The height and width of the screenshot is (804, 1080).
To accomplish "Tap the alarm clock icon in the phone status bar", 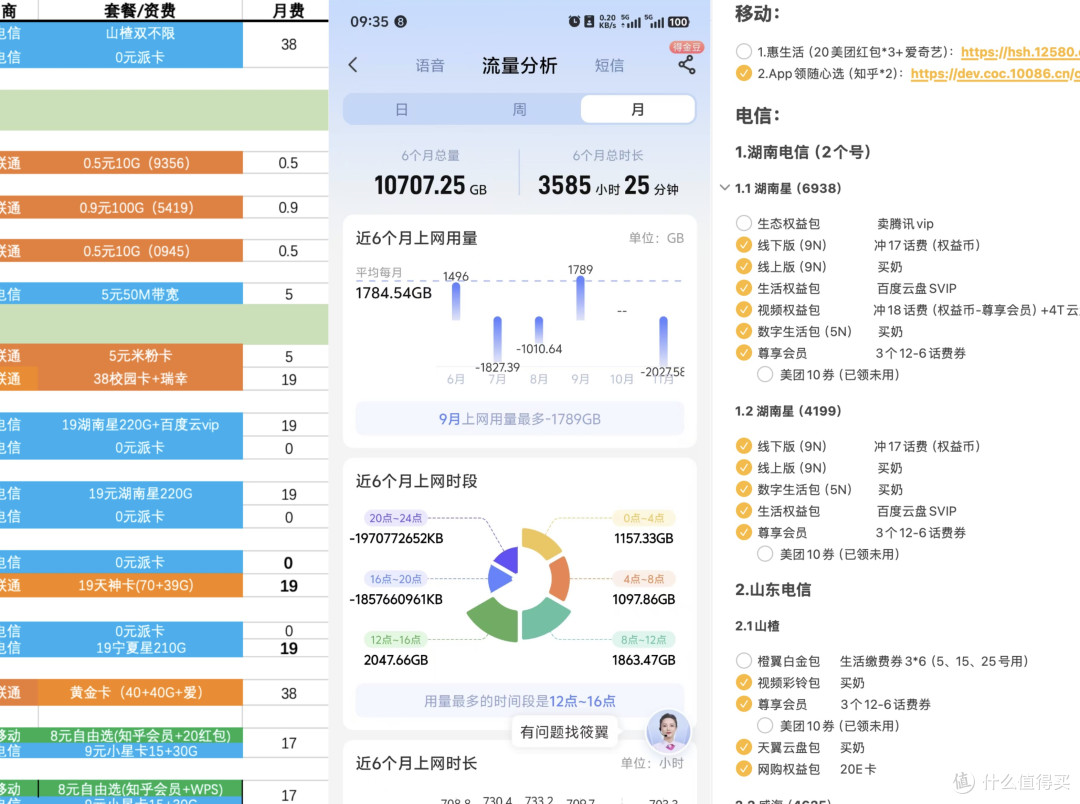I will click(x=574, y=22).
